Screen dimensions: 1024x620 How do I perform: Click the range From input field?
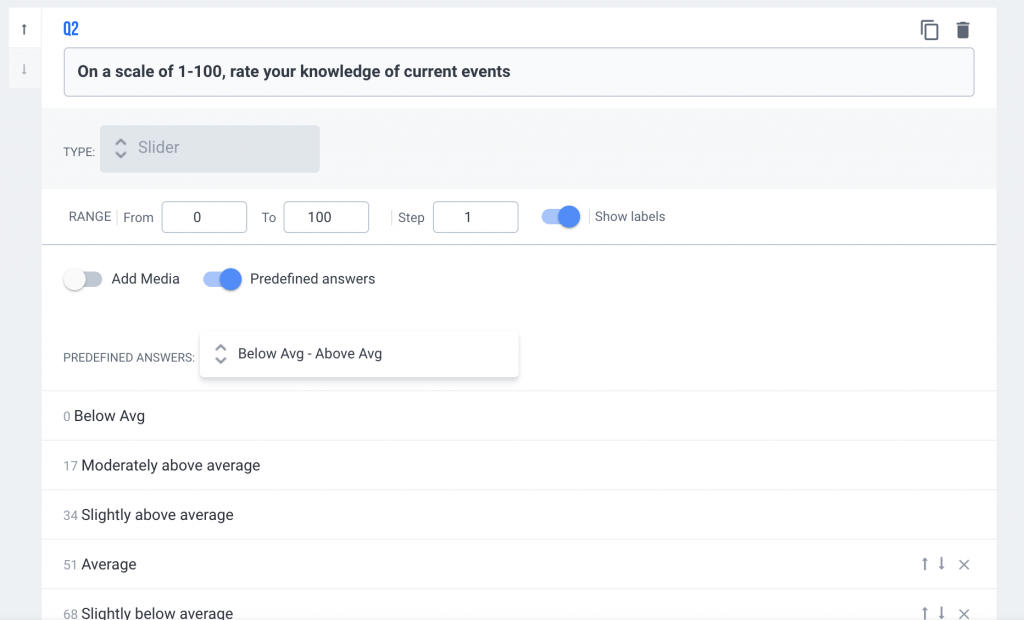pos(204,217)
